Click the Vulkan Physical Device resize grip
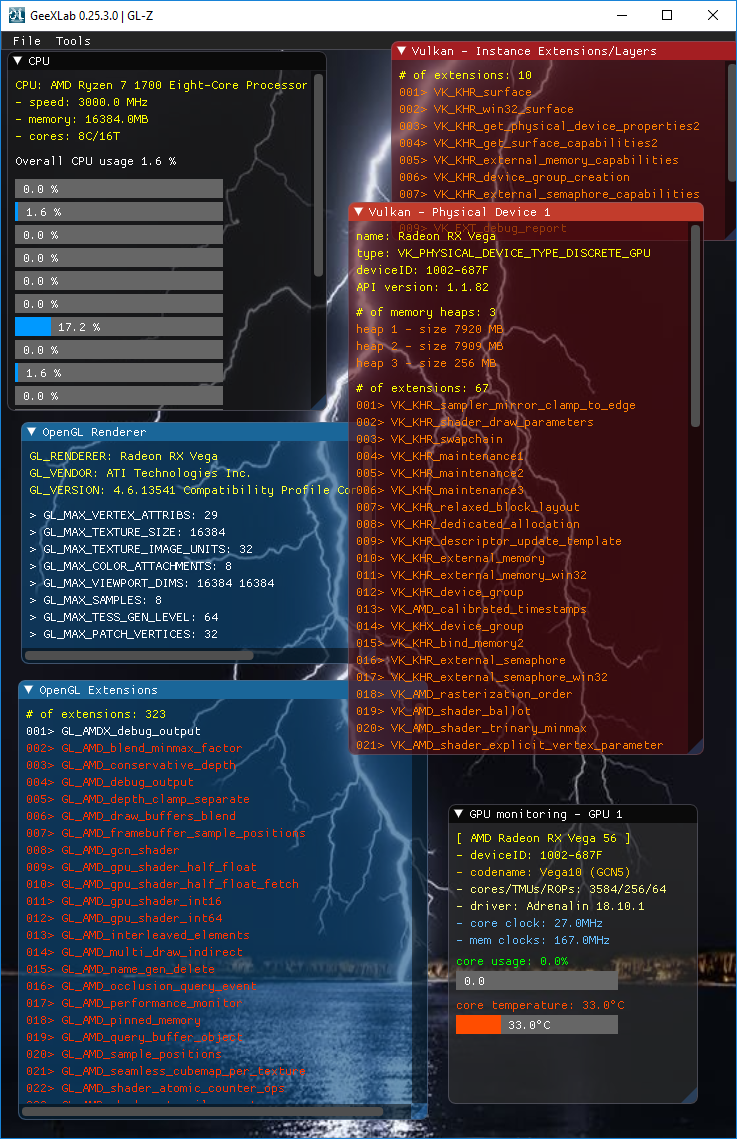Viewport: 737px width, 1139px height. [x=696, y=747]
